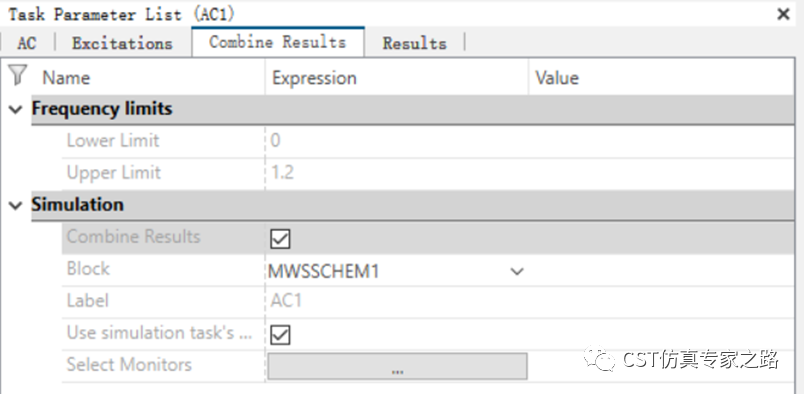Viewport: 804px width, 394px height.
Task: Open the Excitations tab
Action: coord(122,43)
